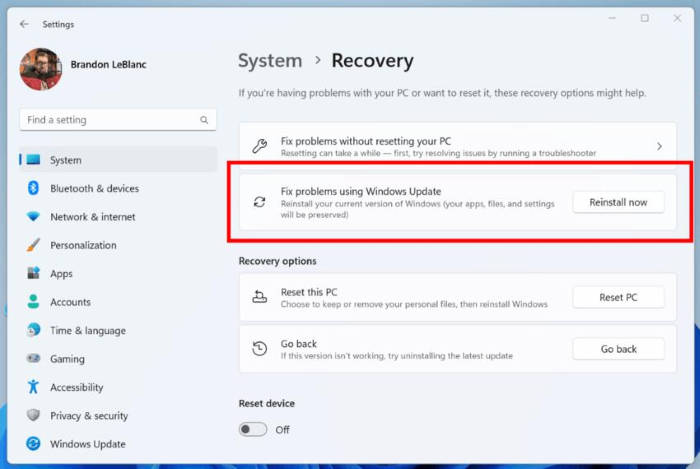This screenshot has width=700, height=469.
Task: Click the Reinstall now button
Action: (x=618, y=202)
